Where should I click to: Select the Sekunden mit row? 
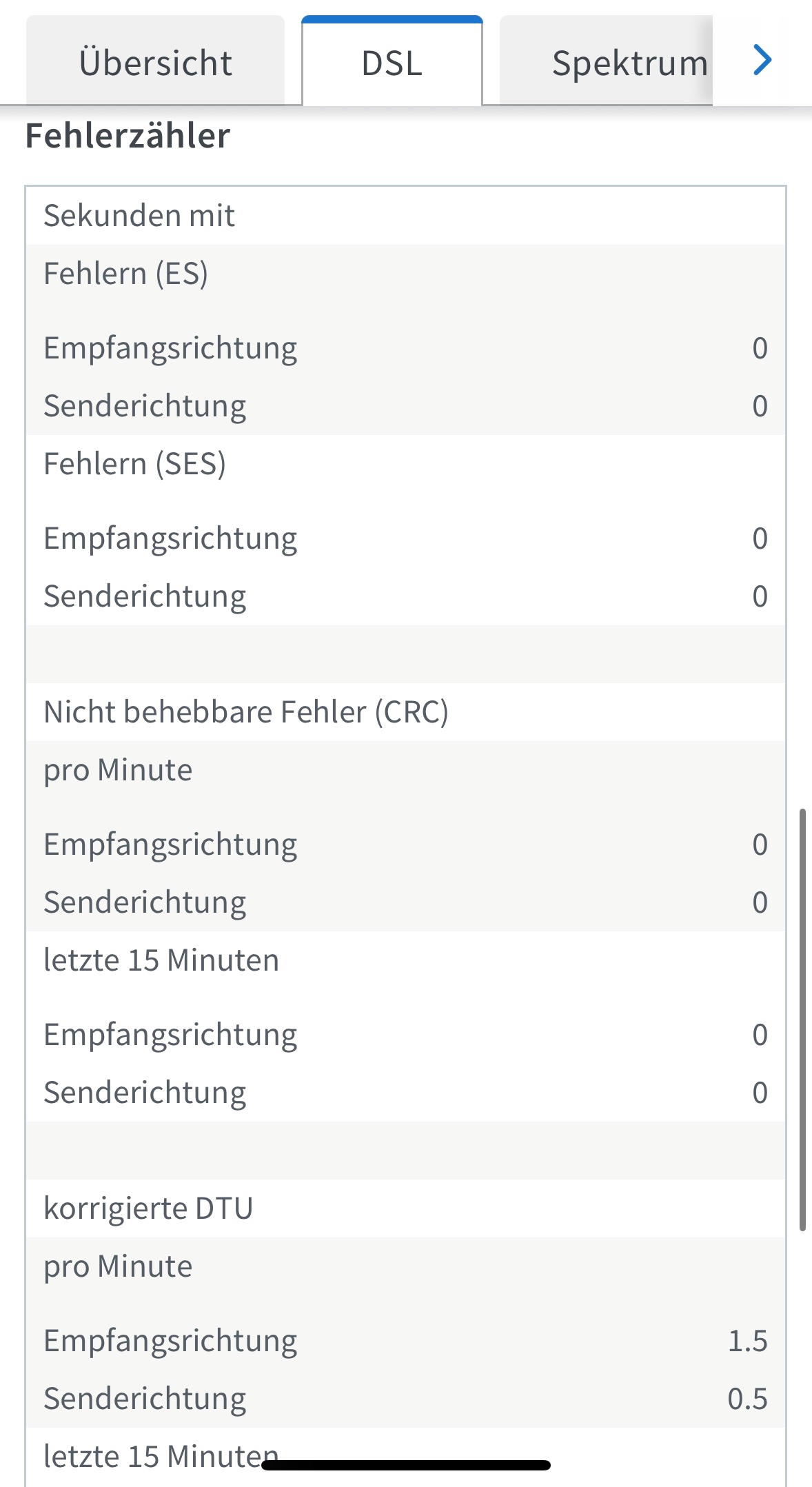click(x=405, y=216)
